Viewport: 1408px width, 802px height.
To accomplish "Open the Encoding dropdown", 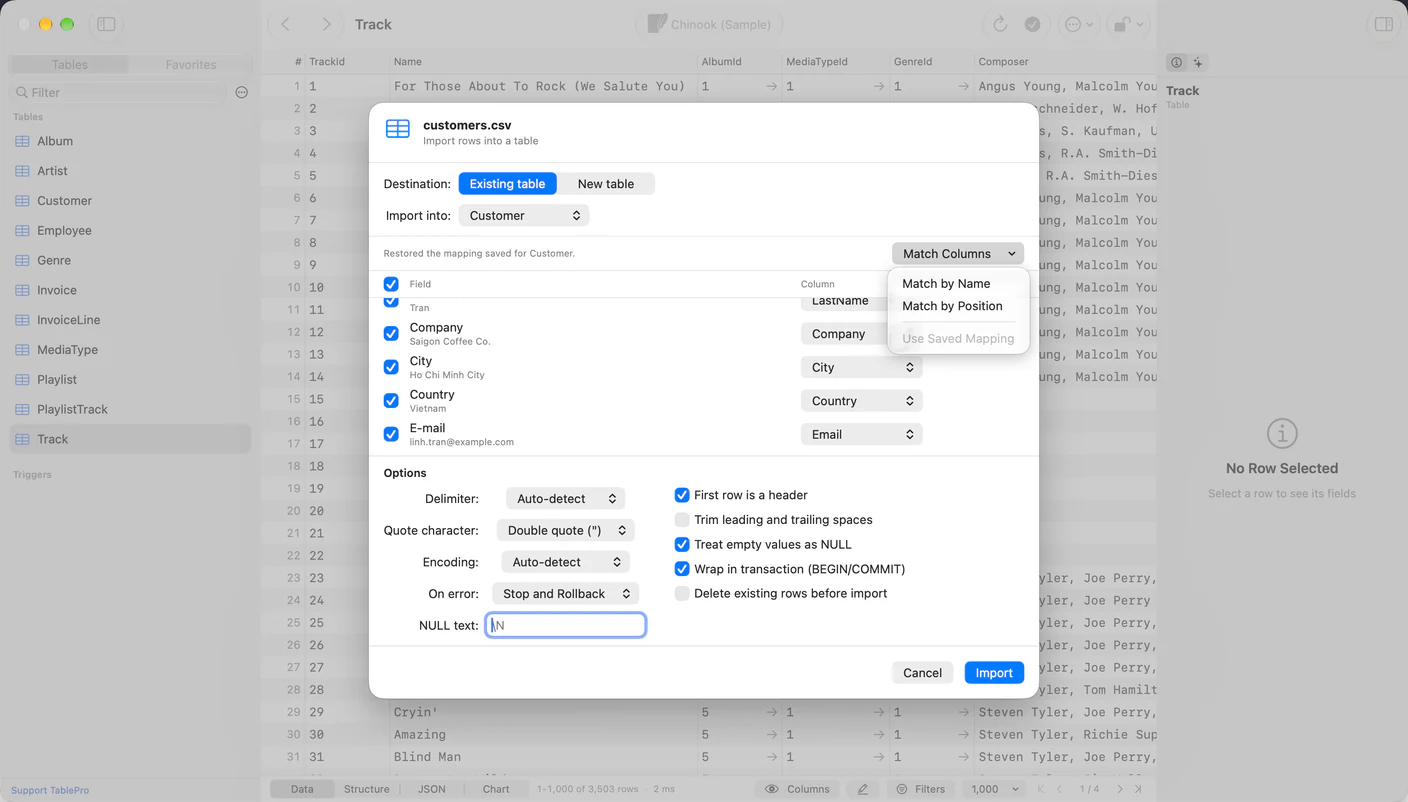I will (x=565, y=562).
